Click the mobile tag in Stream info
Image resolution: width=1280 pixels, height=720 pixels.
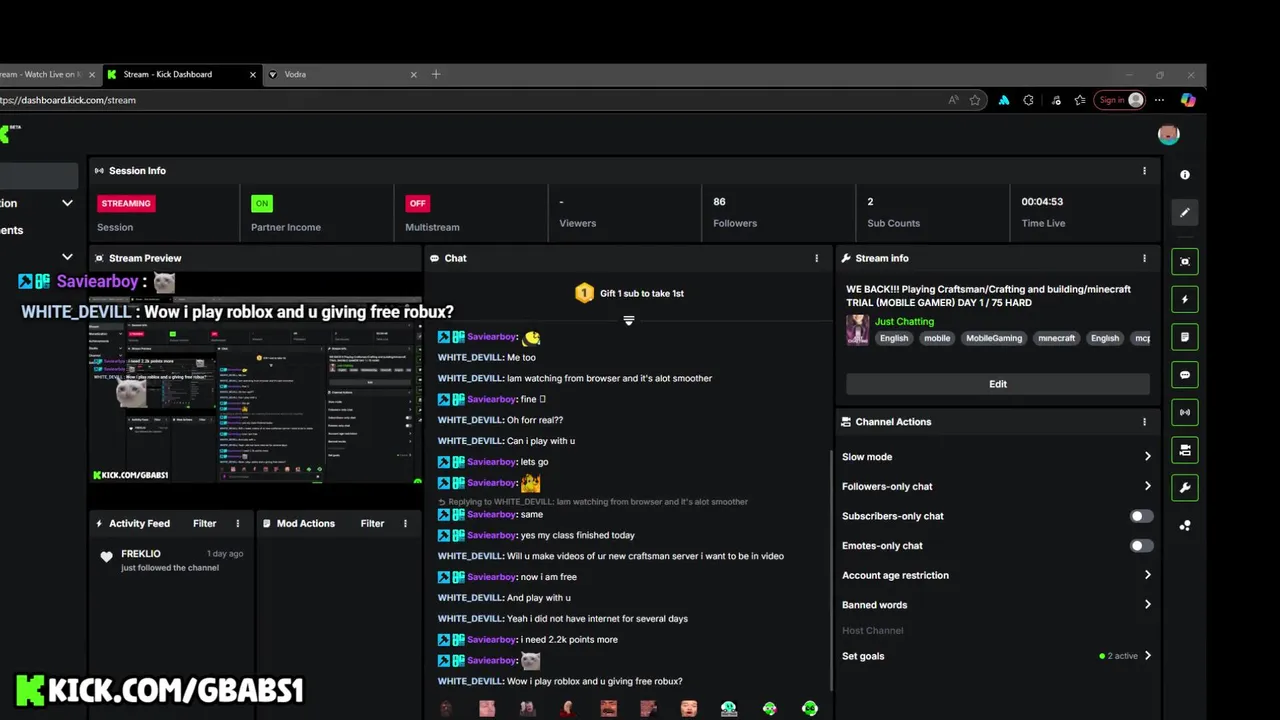click(937, 338)
